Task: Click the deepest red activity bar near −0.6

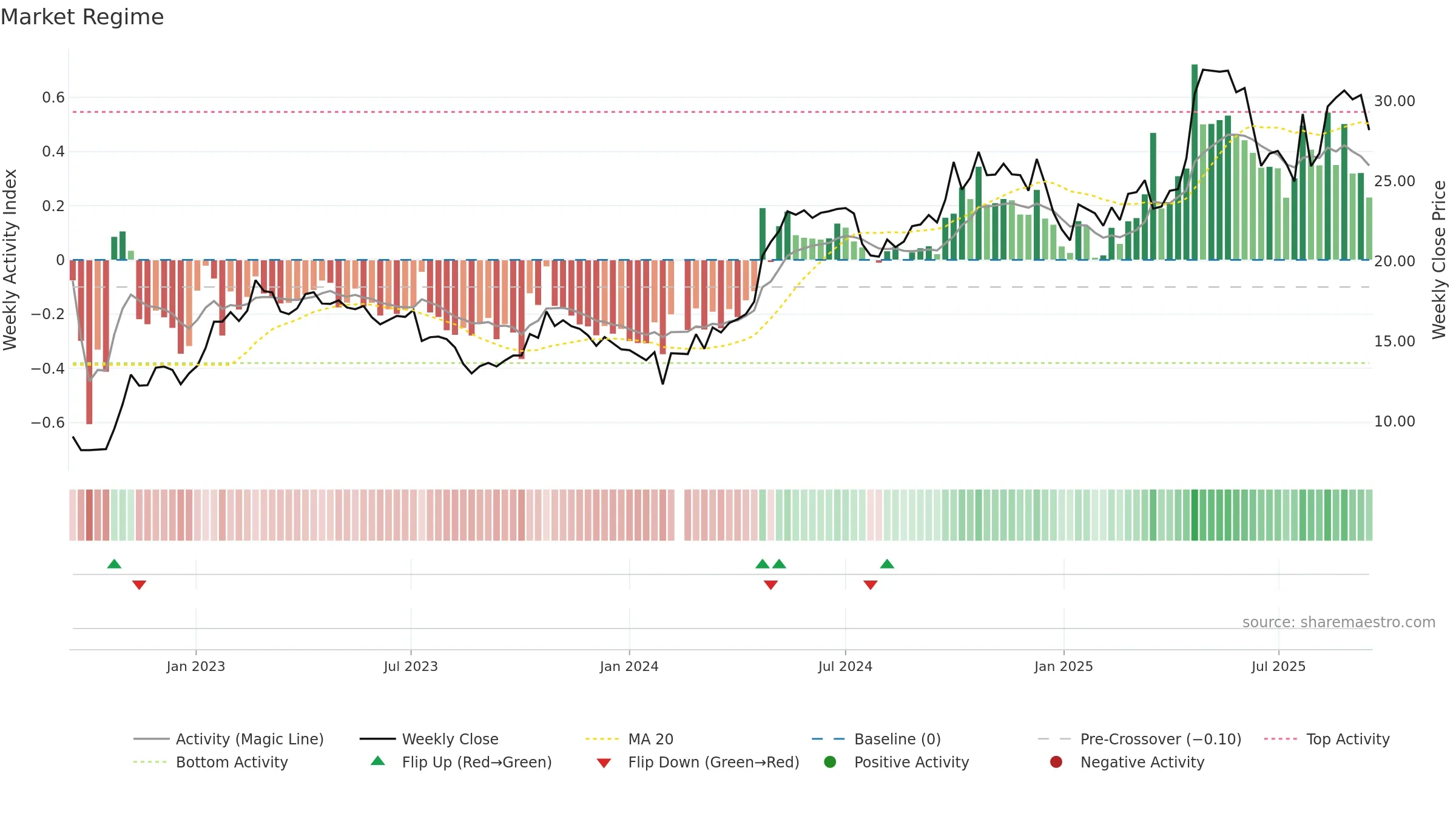Action: pos(89,342)
